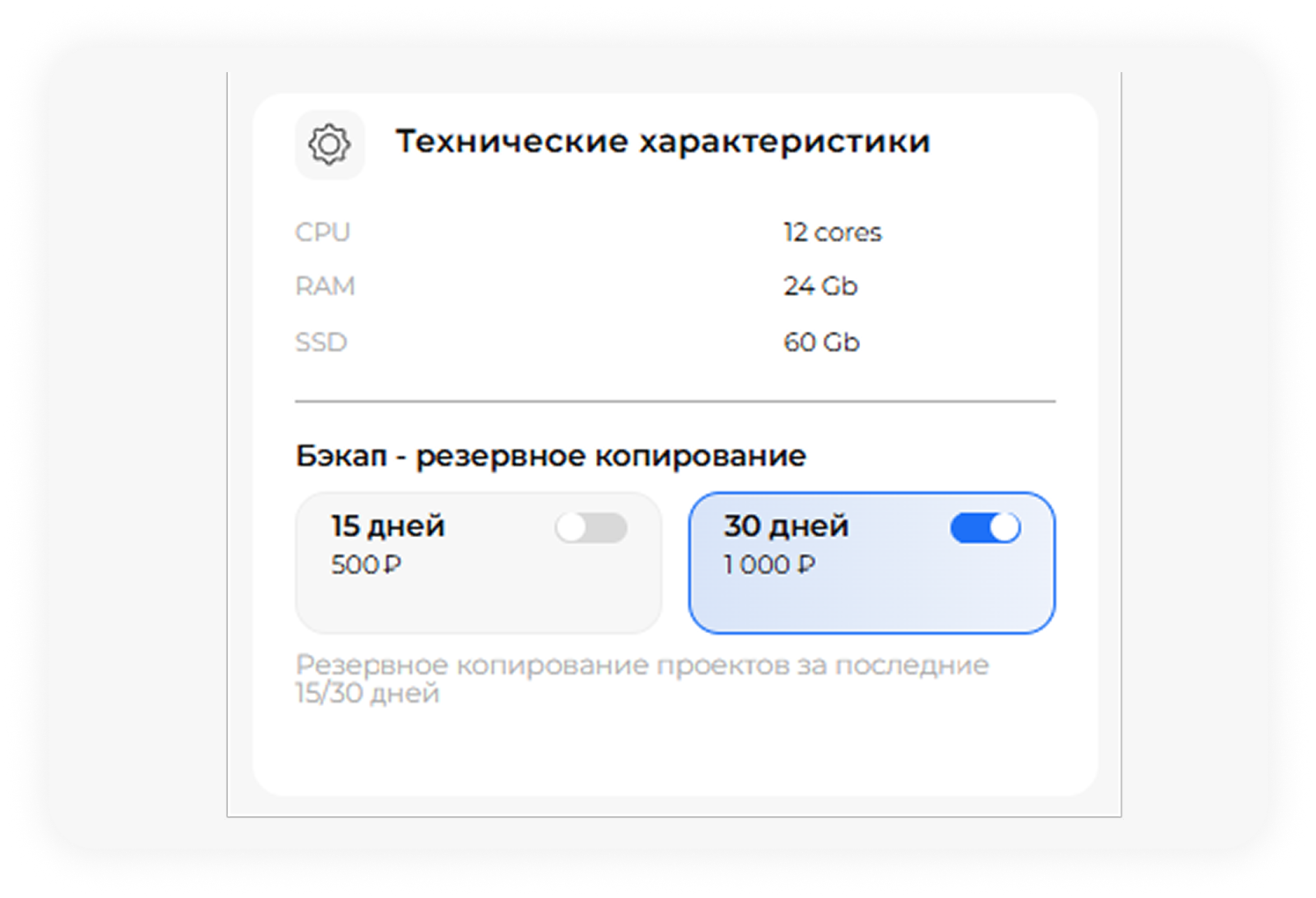The image size is (1316, 898).
Task: Click the Технические характеристики heading
Action: tap(662, 141)
